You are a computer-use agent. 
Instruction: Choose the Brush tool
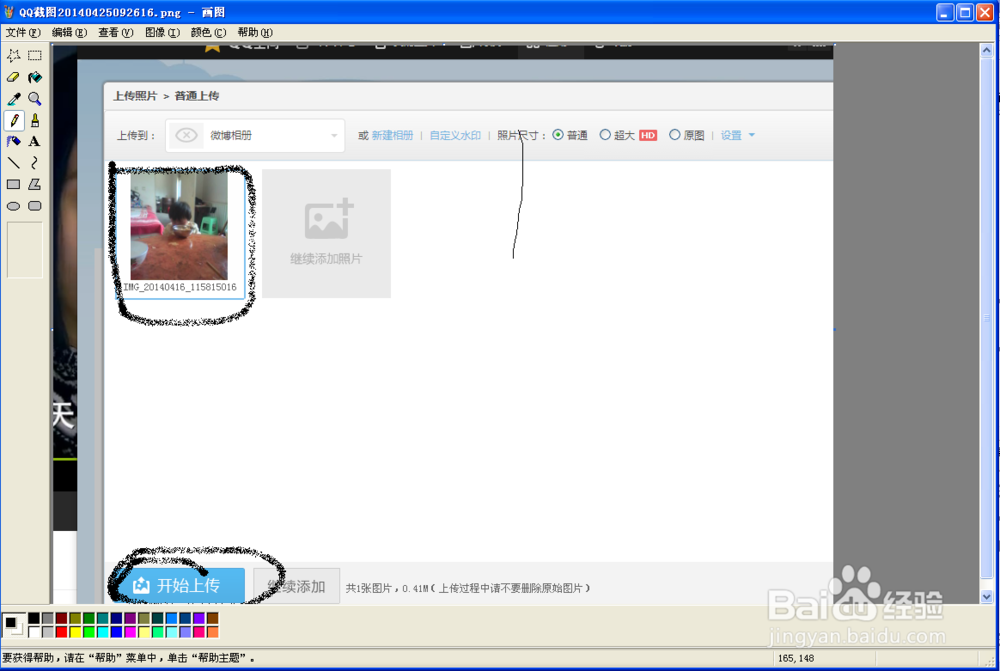[34, 120]
